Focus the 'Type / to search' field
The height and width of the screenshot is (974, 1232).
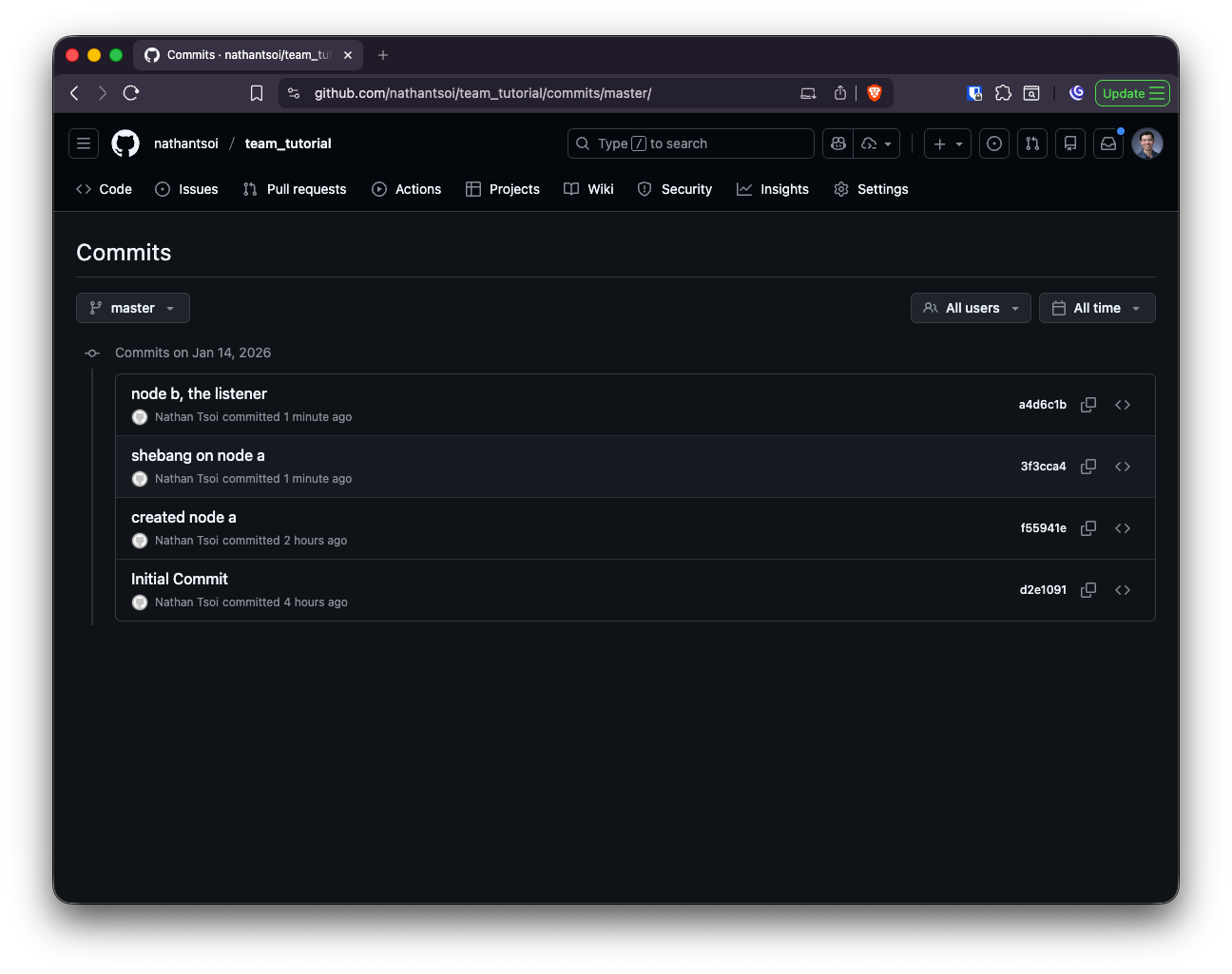691,143
